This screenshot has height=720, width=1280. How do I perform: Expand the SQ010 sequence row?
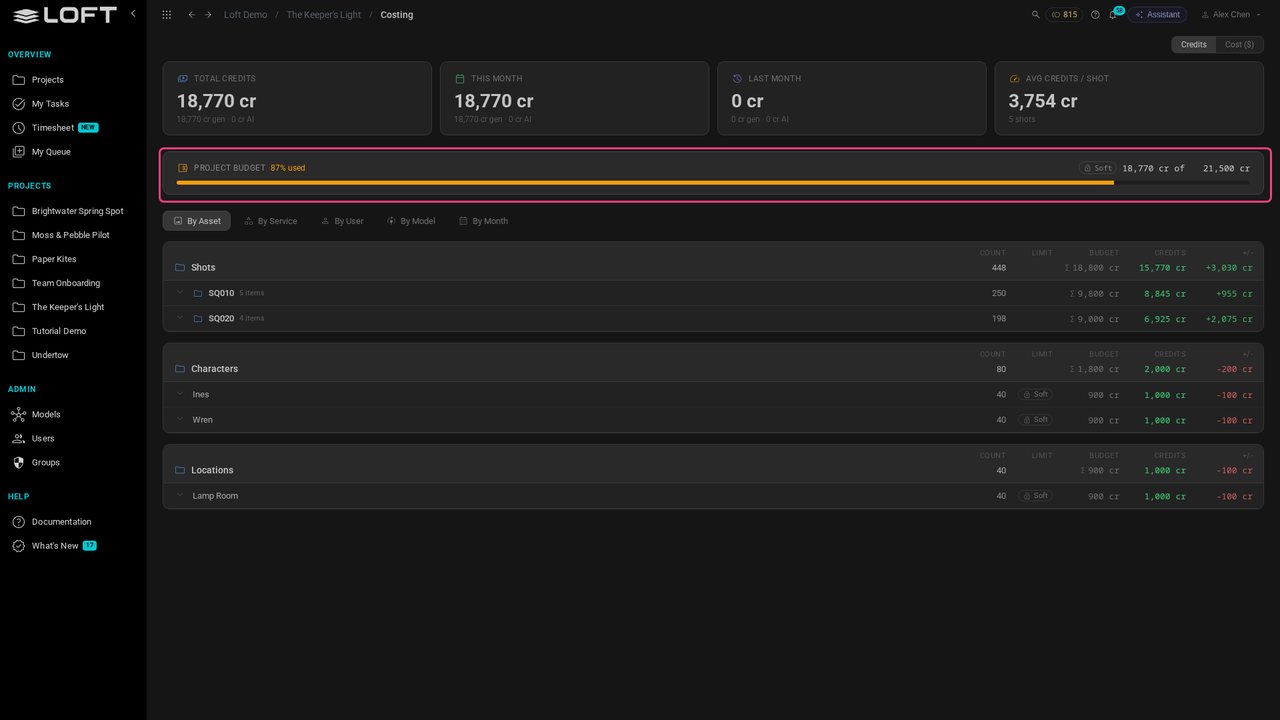click(x=180, y=293)
